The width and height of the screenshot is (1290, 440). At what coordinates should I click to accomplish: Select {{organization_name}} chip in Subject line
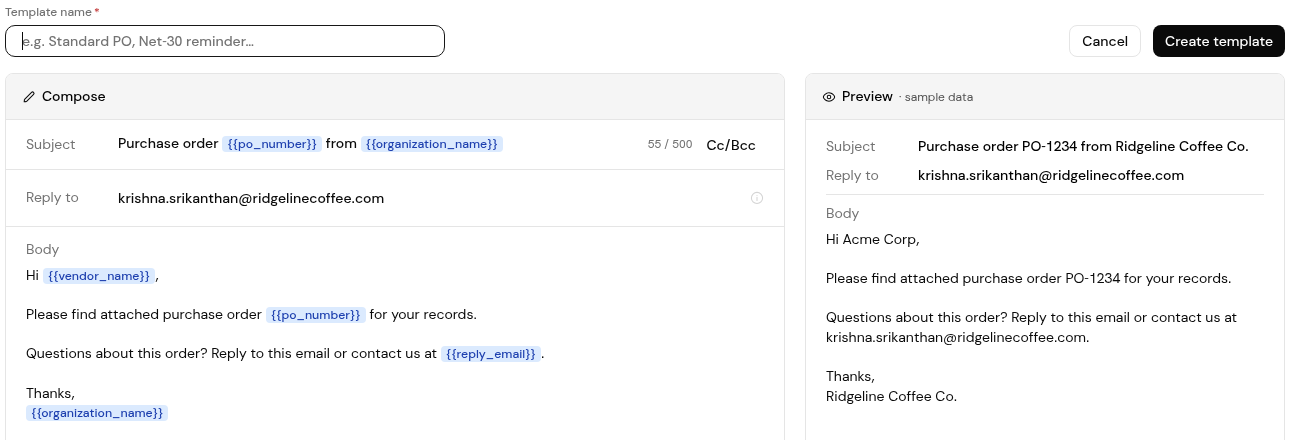pyautogui.click(x=432, y=144)
